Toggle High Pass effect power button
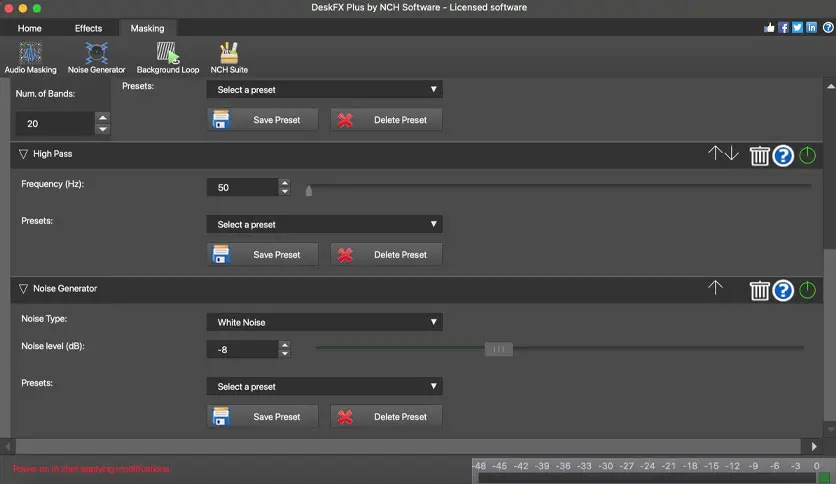The width and height of the screenshot is (836, 484). 807,155
